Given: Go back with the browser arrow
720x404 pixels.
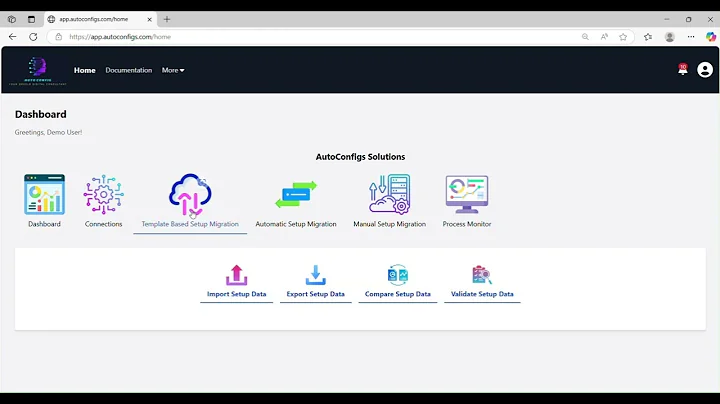Looking at the screenshot, I should point(12,37).
